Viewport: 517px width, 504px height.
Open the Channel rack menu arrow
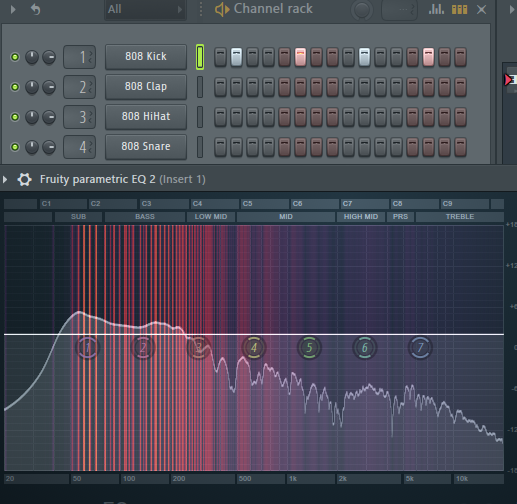coord(13,9)
